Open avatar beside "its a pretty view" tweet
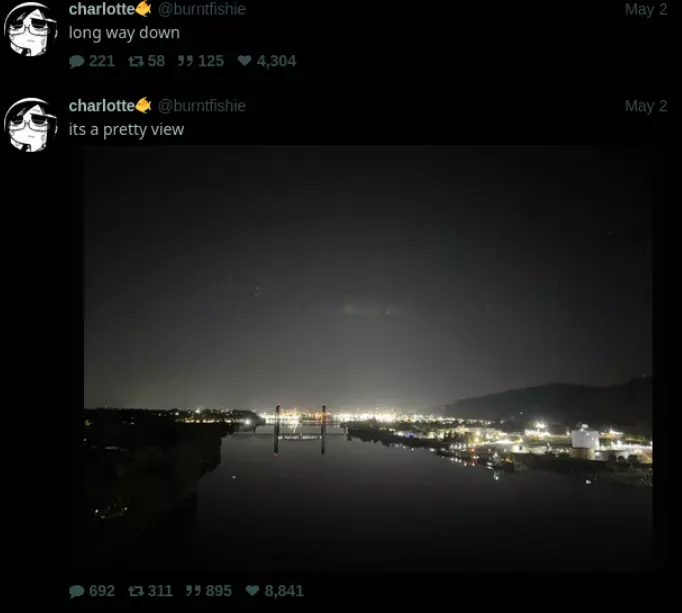 (29, 125)
